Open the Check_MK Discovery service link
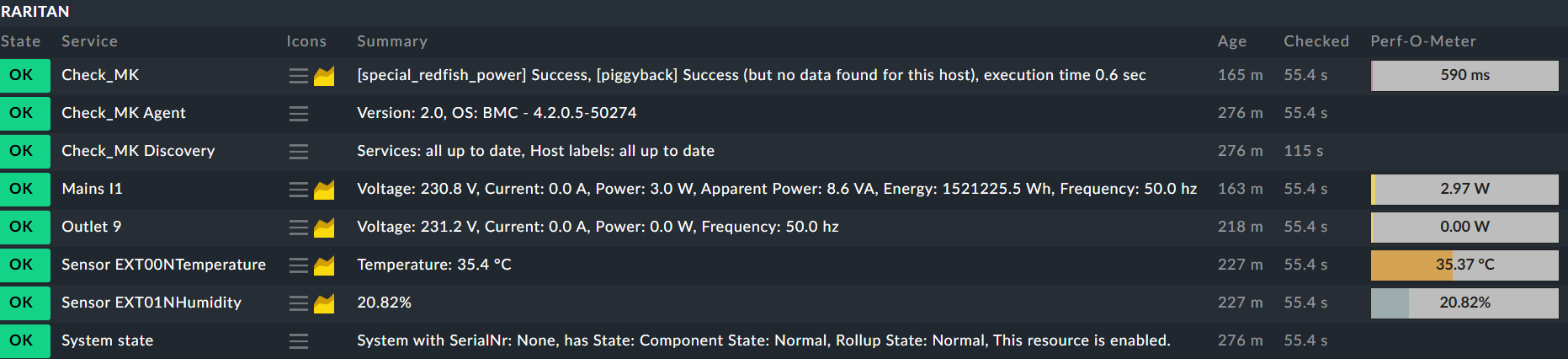Viewport: 1568px width, 359px height. point(138,151)
